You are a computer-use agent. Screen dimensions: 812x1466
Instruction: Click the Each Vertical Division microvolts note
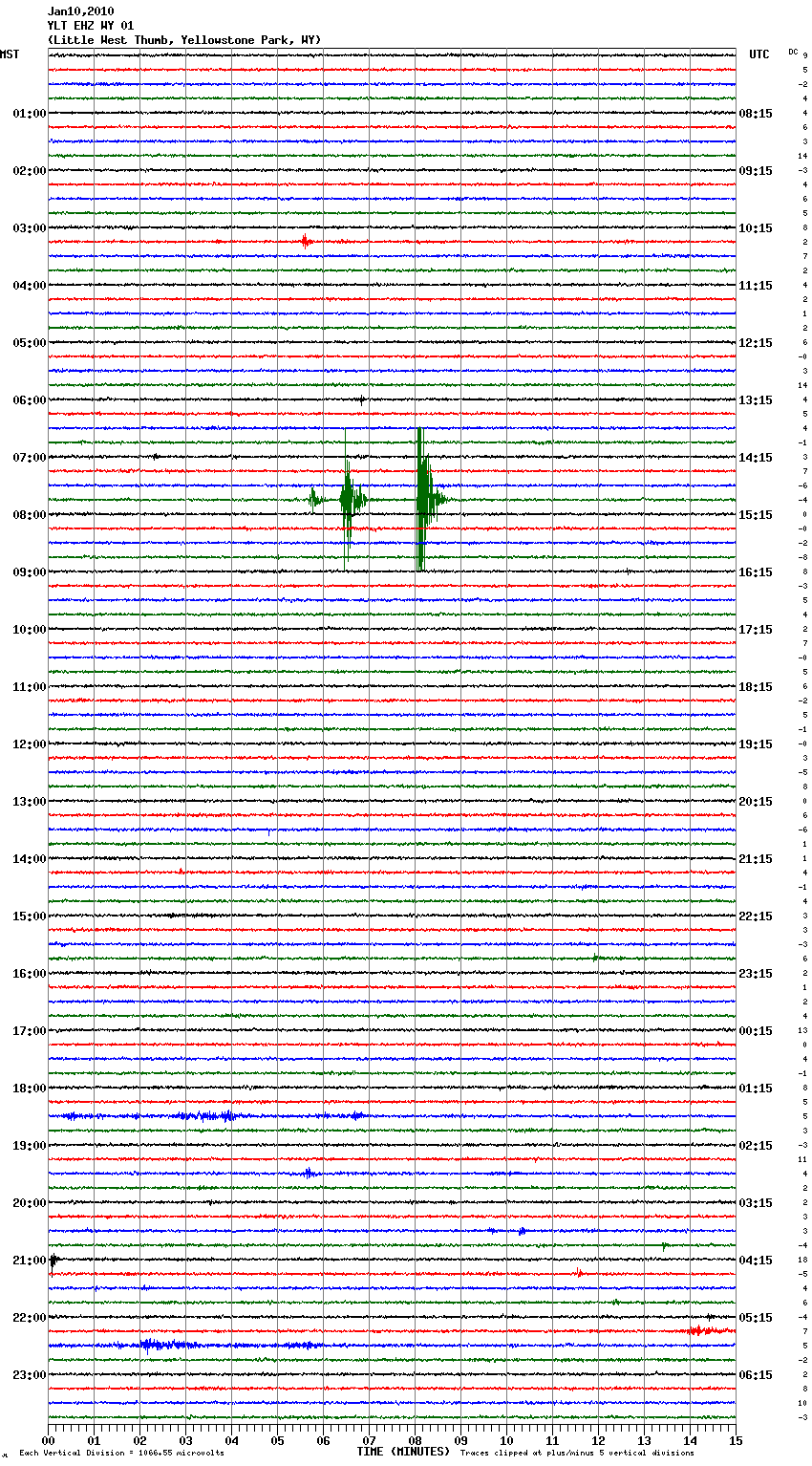[x=121, y=1454]
